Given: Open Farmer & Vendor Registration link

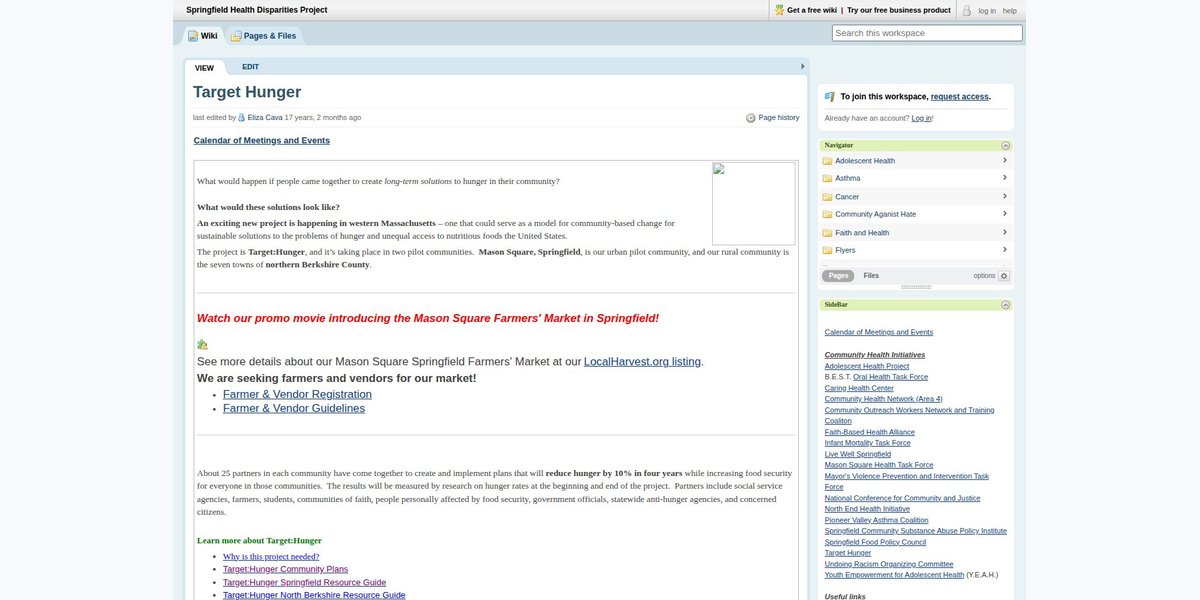Looking at the screenshot, I should pos(297,394).
